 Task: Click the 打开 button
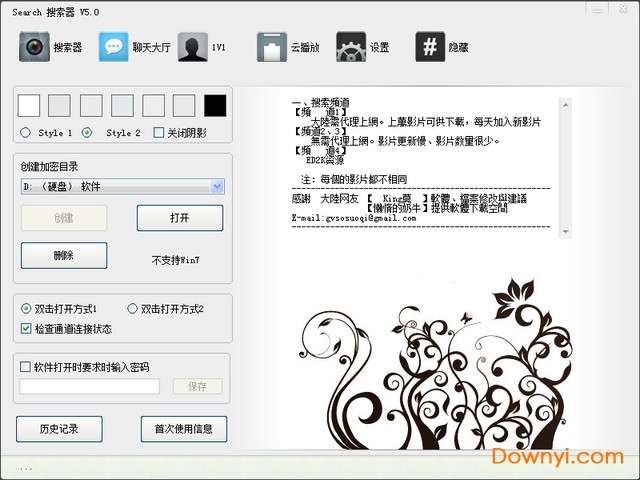pos(179,218)
